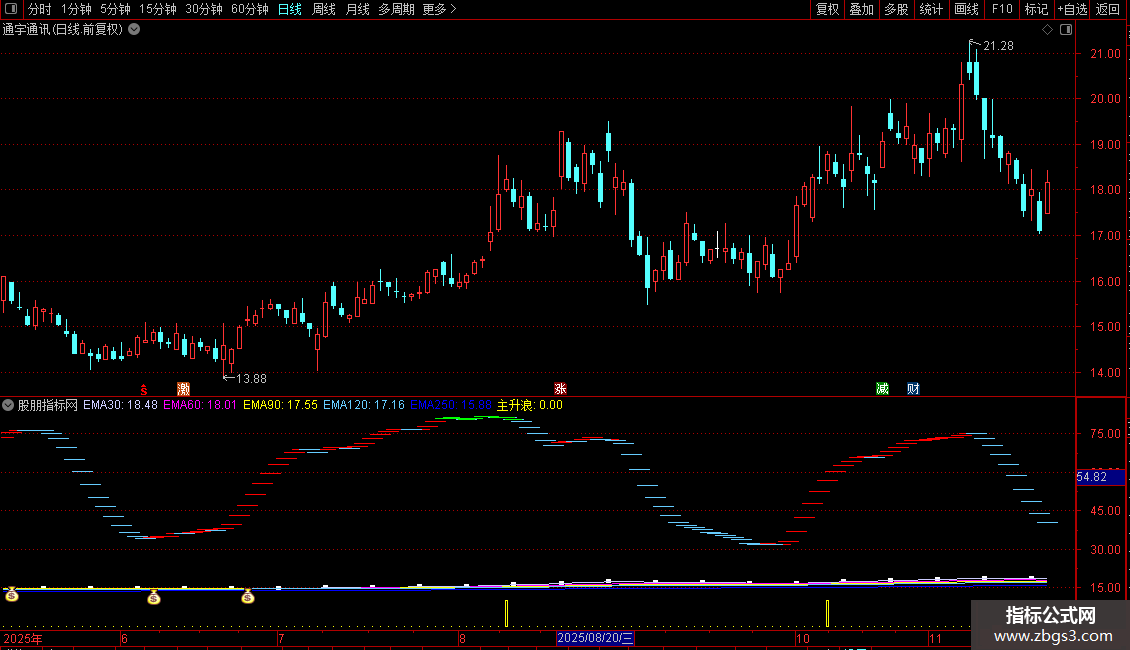Select the 30分钟 period

coord(203,9)
